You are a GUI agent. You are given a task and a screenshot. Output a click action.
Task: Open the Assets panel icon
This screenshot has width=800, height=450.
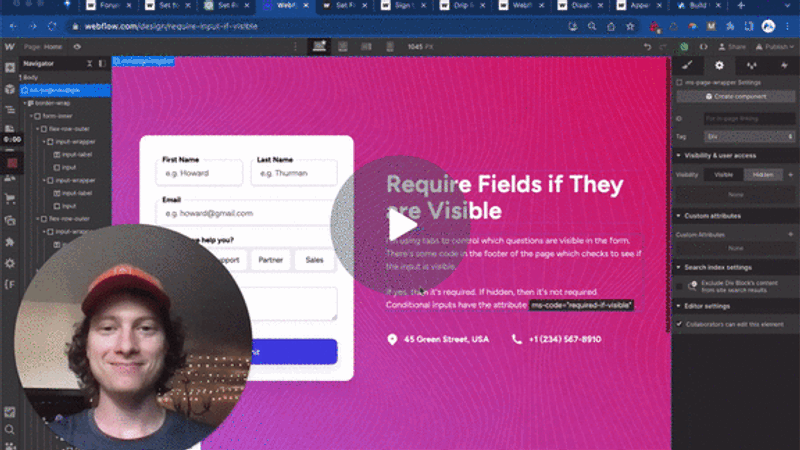[x=10, y=220]
